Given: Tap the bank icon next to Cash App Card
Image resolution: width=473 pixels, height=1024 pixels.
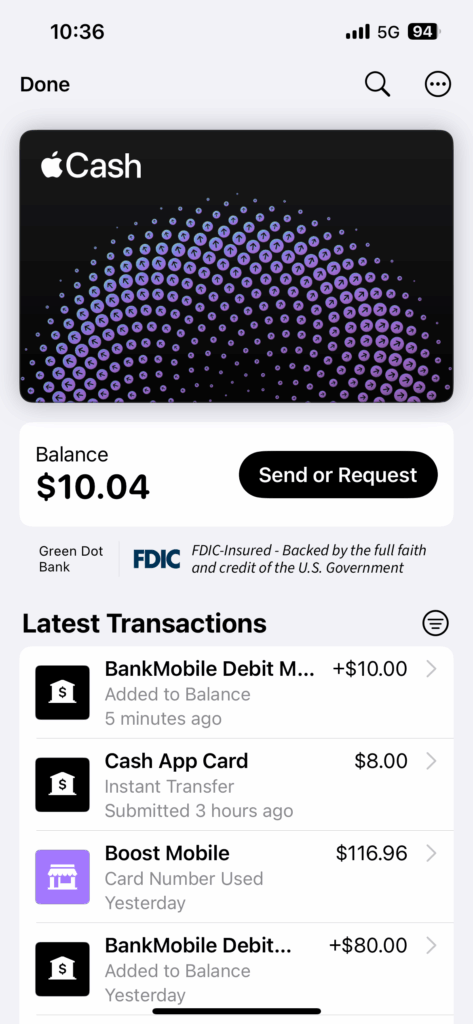Looking at the screenshot, I should pyautogui.click(x=62, y=785).
